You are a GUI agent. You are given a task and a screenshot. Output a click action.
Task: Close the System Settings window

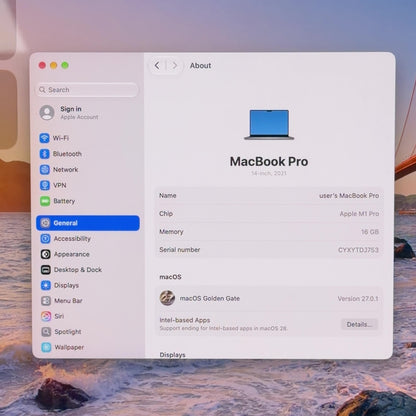pos(42,65)
